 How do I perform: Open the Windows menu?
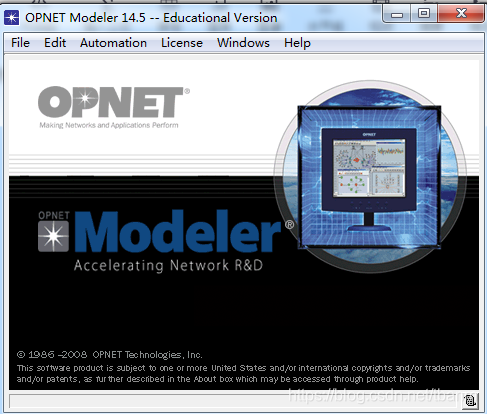[243, 43]
